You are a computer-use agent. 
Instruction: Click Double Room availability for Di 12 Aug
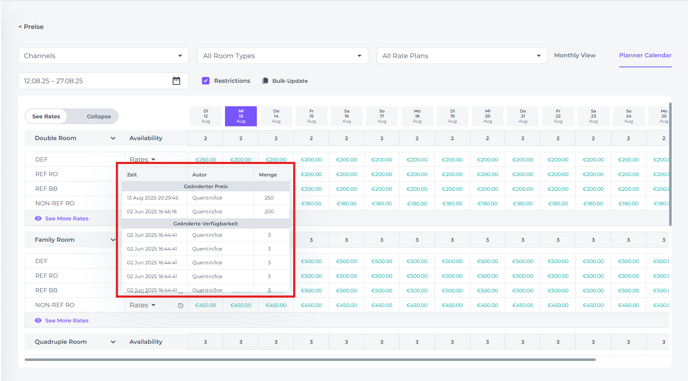click(205, 138)
